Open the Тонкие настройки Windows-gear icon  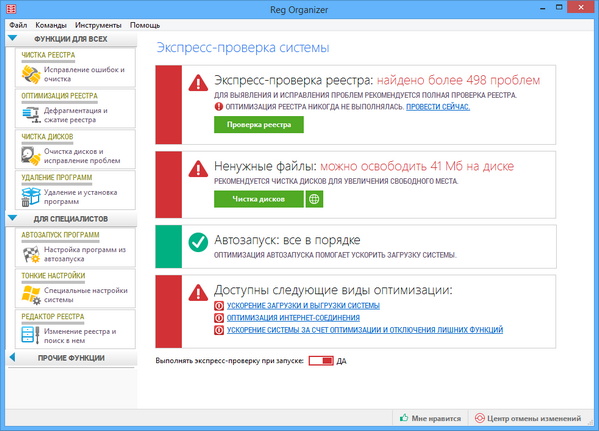tap(31, 295)
